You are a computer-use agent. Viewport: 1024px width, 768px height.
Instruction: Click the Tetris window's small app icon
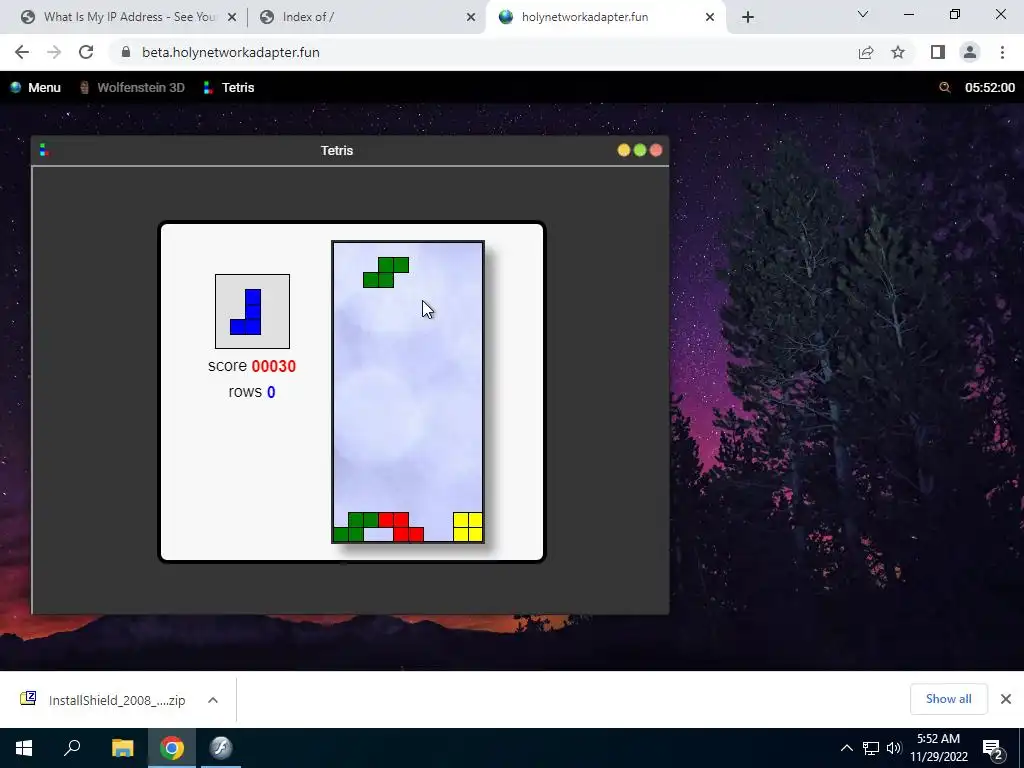click(x=44, y=150)
